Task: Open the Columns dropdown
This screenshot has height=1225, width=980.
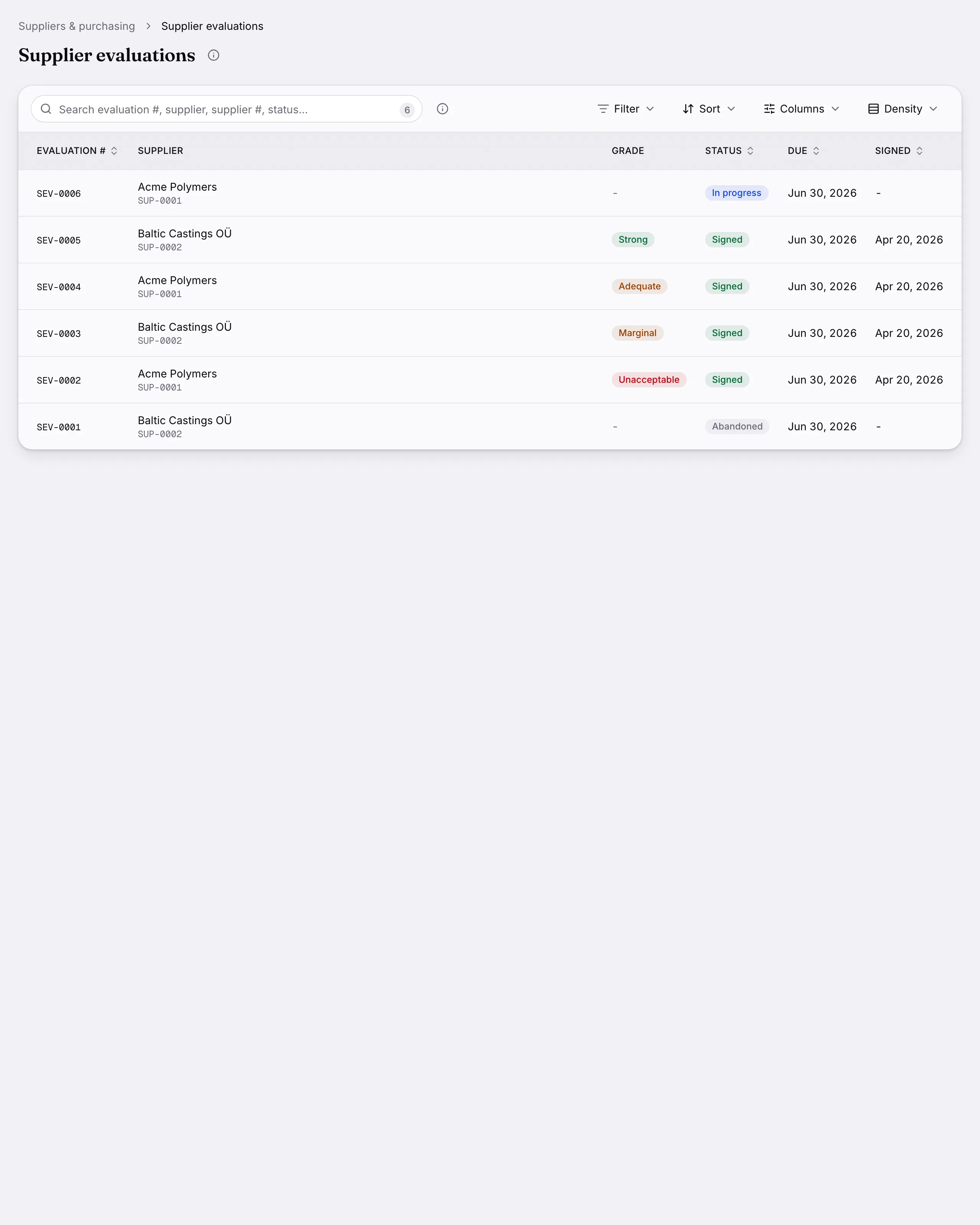Action: tap(802, 108)
